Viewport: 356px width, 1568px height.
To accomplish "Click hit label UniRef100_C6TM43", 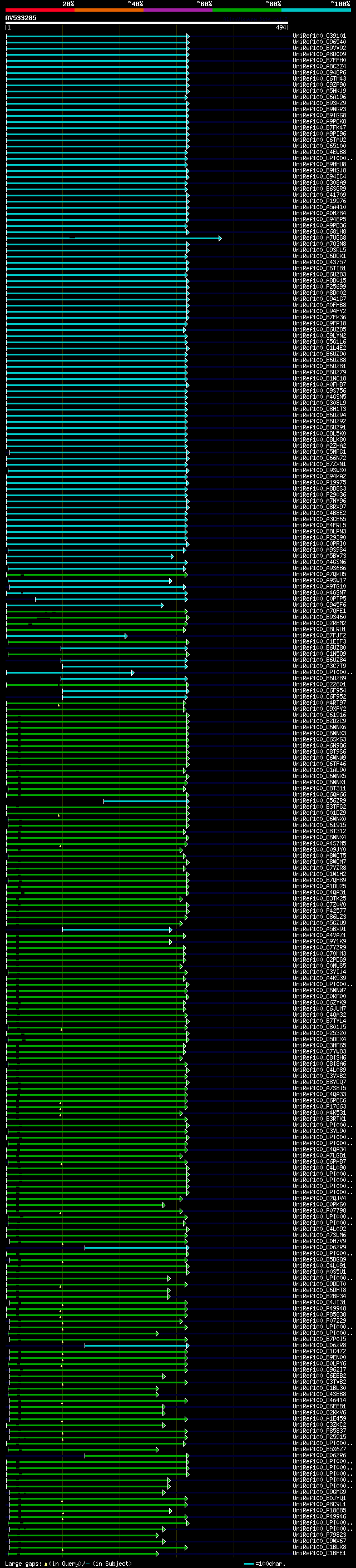I will click(x=319, y=78).
